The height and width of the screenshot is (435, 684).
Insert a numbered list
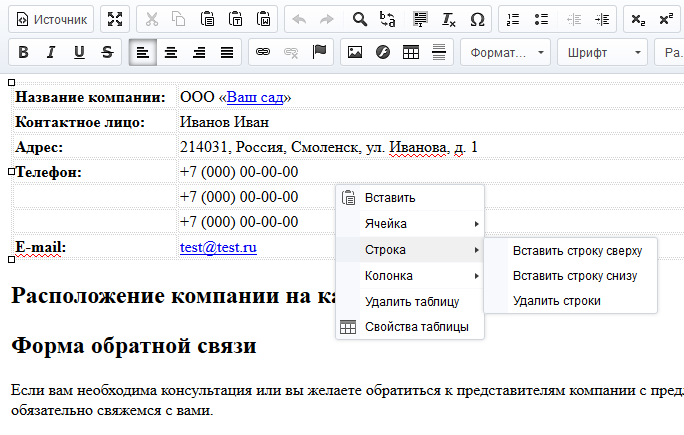tap(513, 19)
